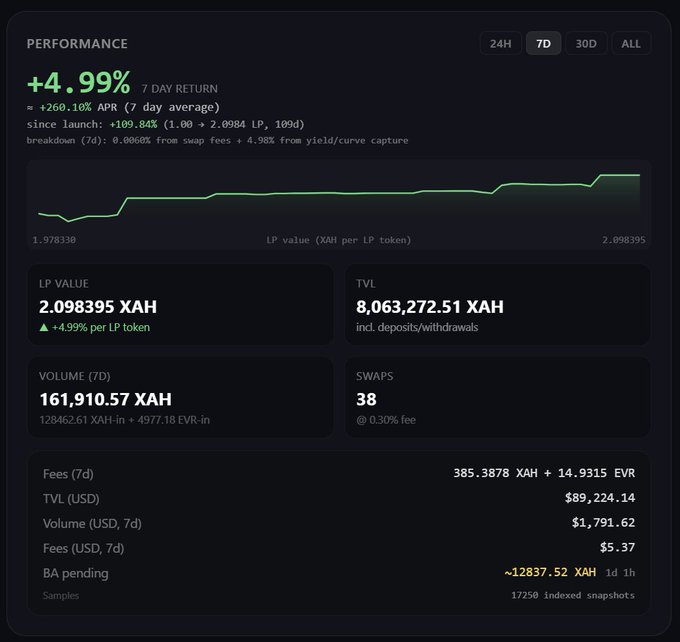The height and width of the screenshot is (642, 680).
Task: Click the 2.098395 XAH value
Action: [98, 307]
